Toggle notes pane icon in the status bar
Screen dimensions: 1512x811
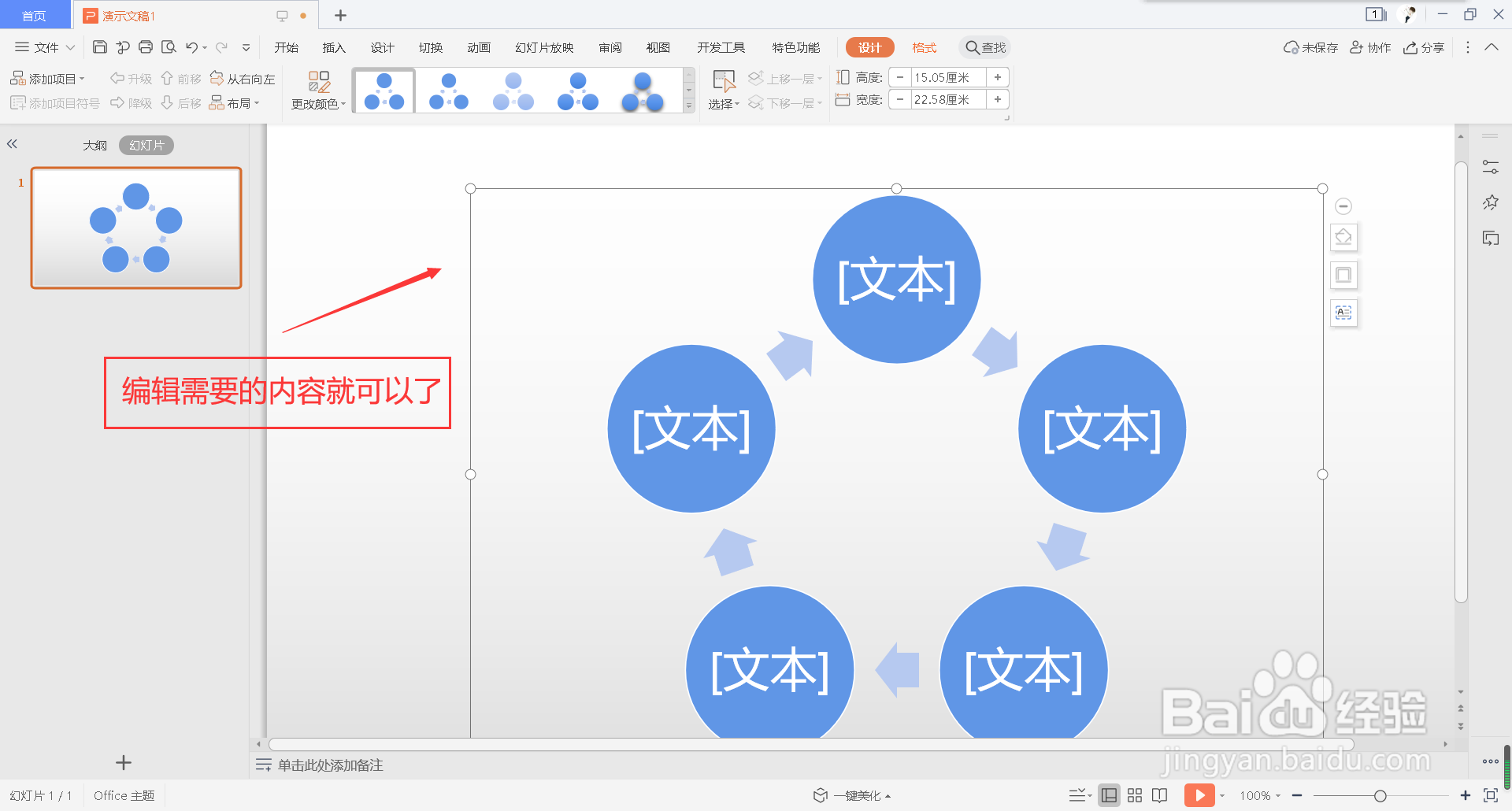[x=1076, y=795]
